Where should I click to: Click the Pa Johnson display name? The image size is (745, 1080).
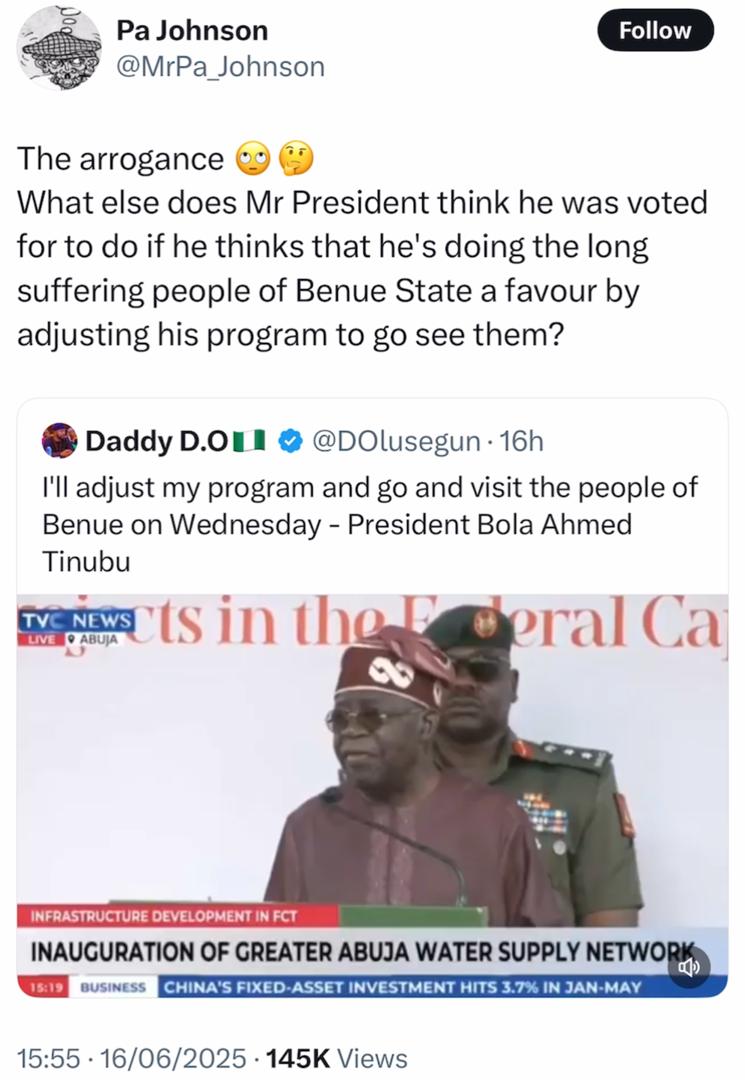pos(192,30)
